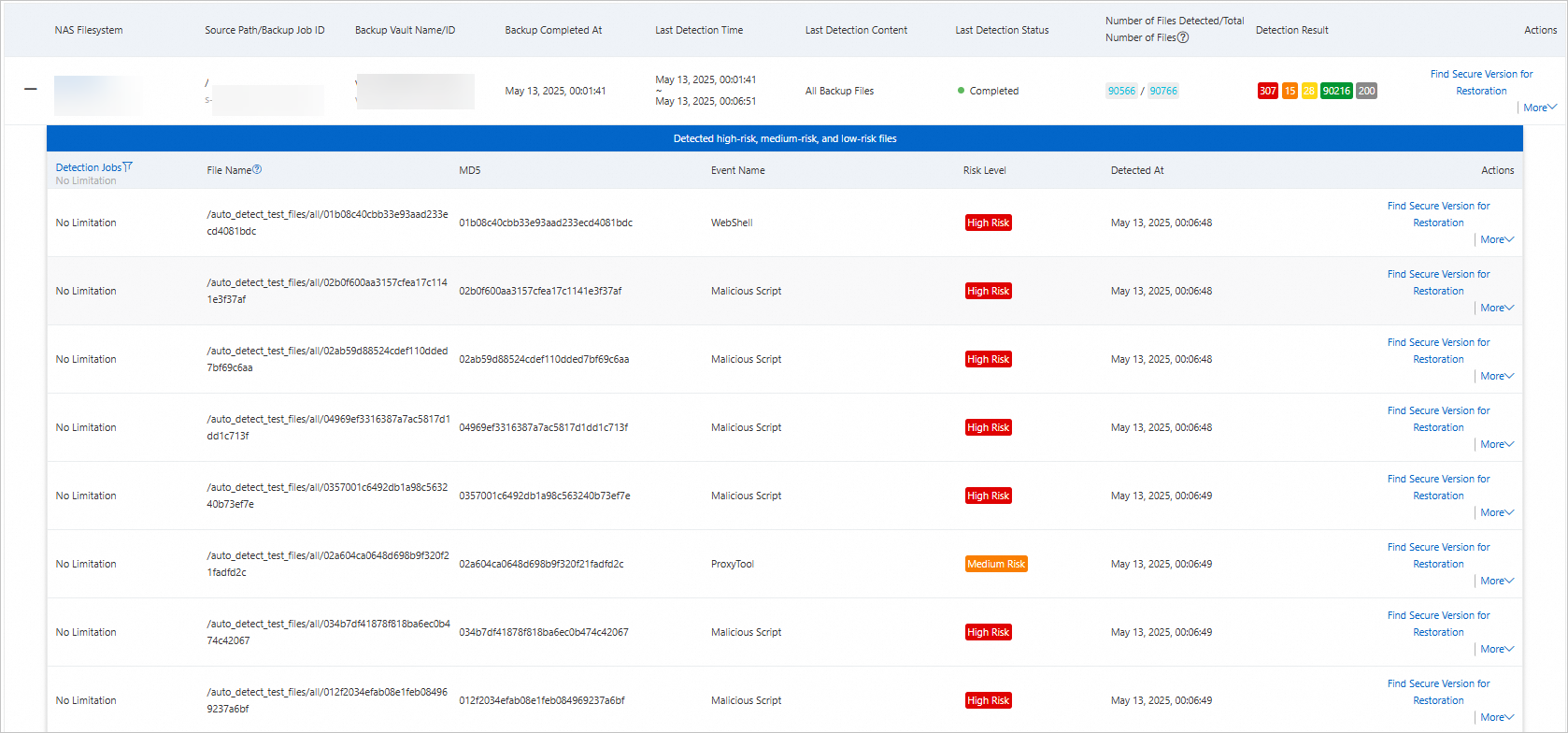The image size is (1568, 733).
Task: Click the Completed detection status
Action: (988, 91)
